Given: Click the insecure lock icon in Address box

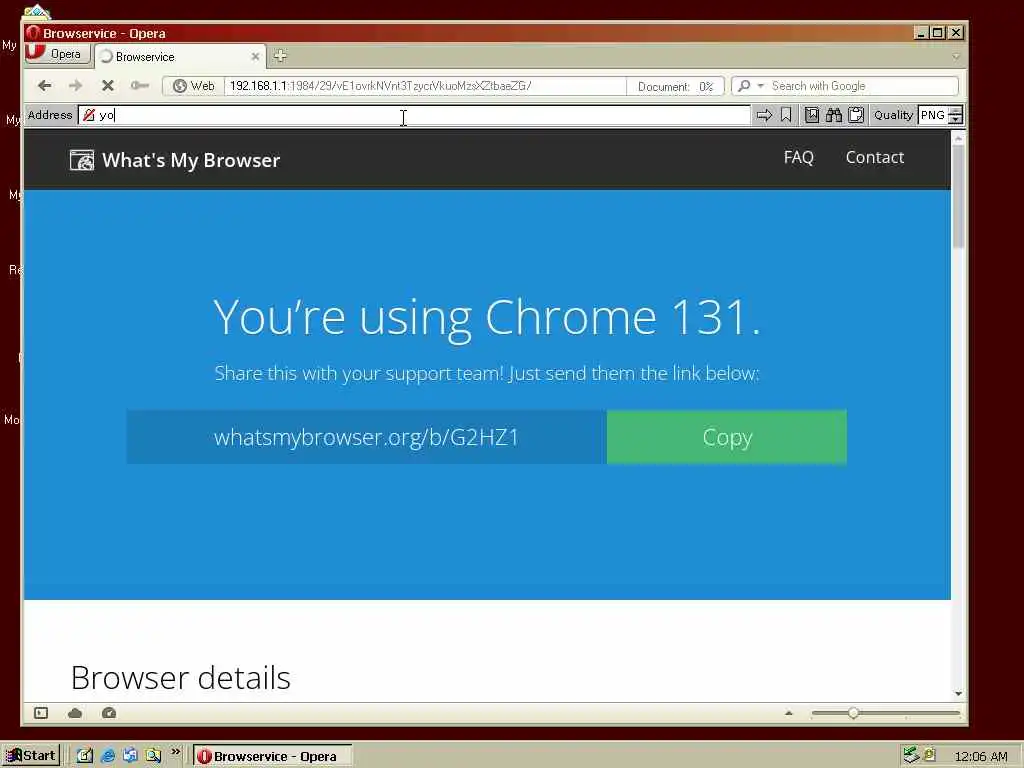Looking at the screenshot, I should click(89, 116).
